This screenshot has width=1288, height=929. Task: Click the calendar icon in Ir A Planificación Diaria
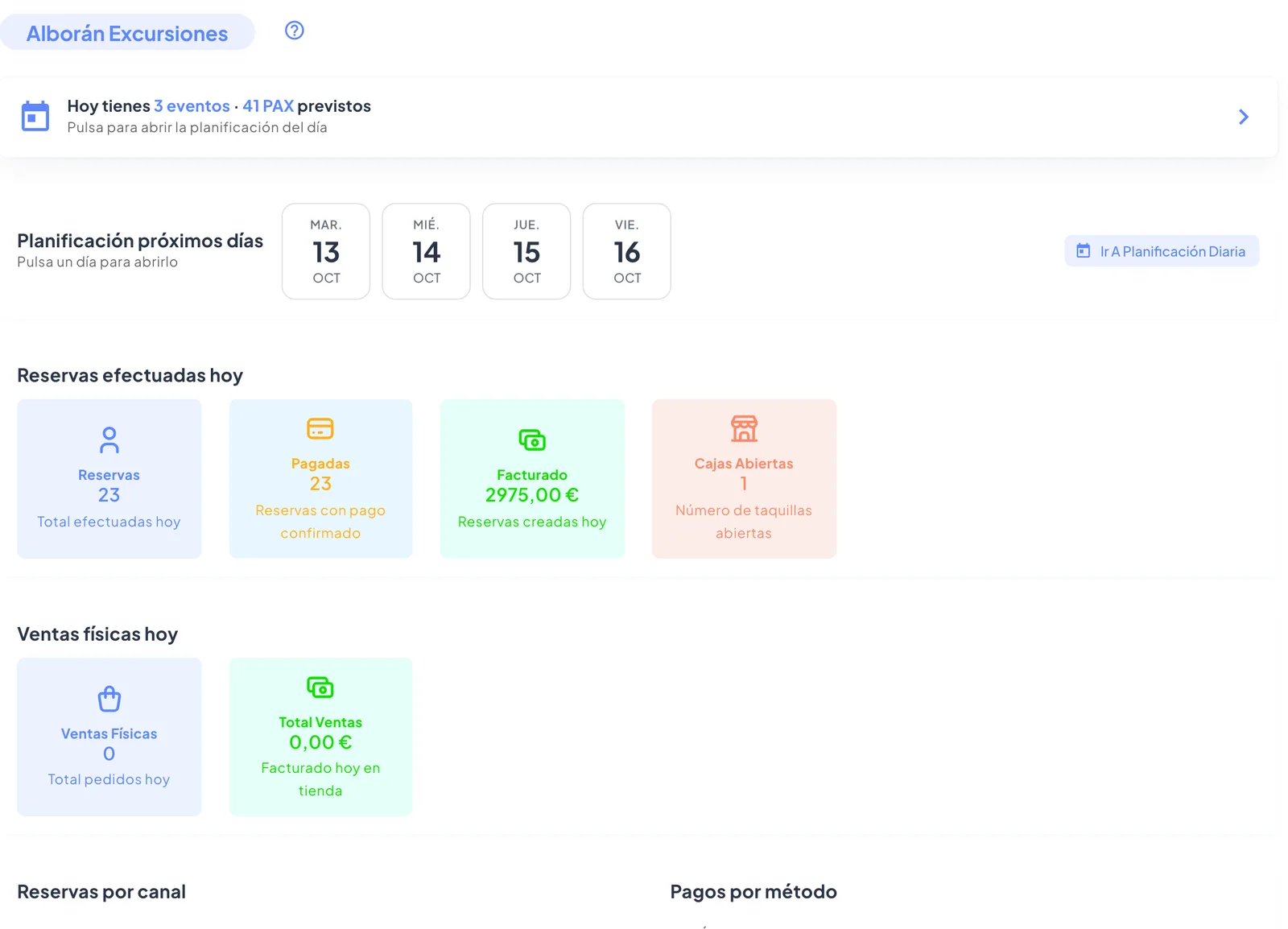[1084, 251]
